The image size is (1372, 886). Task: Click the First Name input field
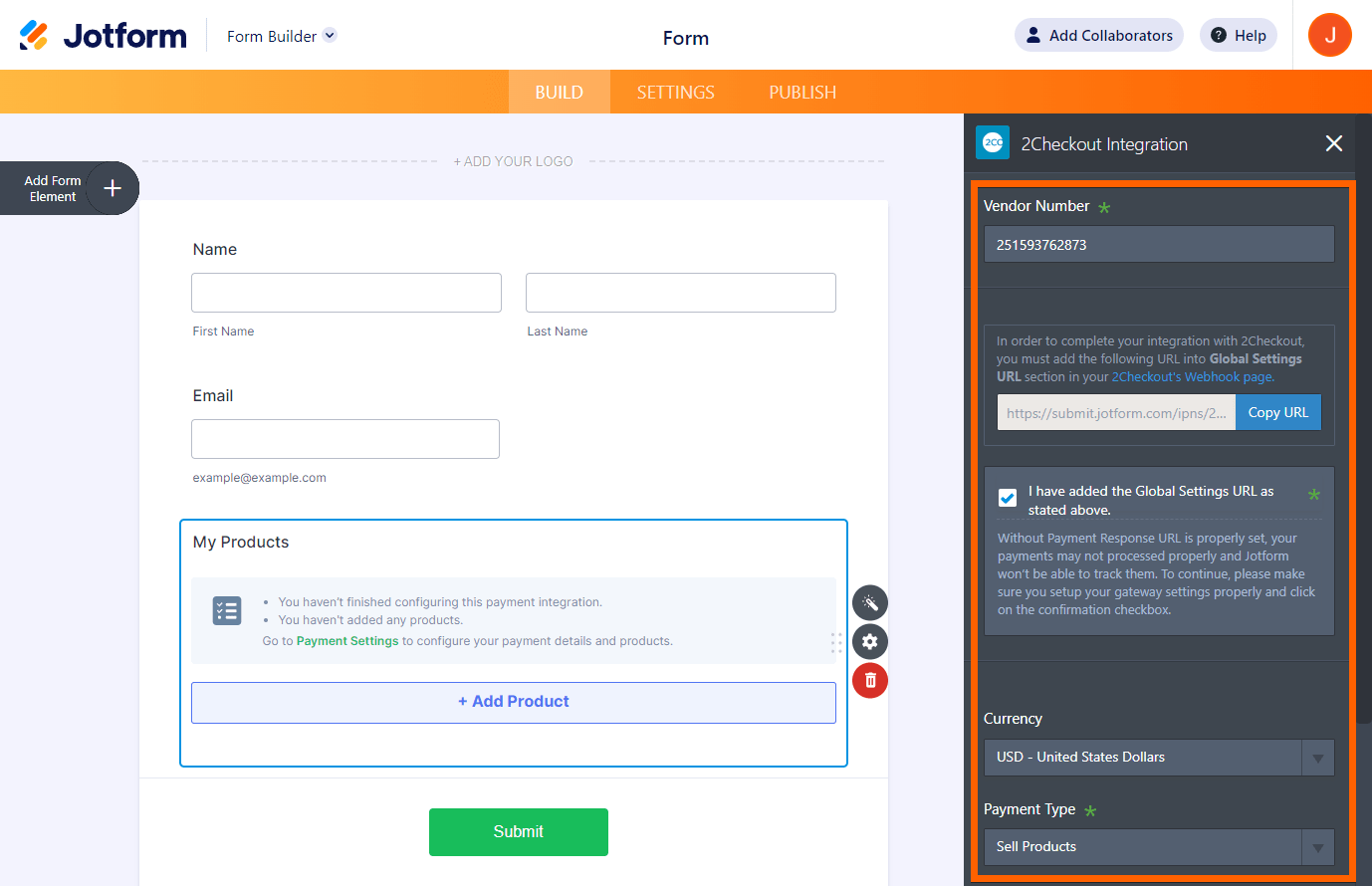(x=346, y=293)
